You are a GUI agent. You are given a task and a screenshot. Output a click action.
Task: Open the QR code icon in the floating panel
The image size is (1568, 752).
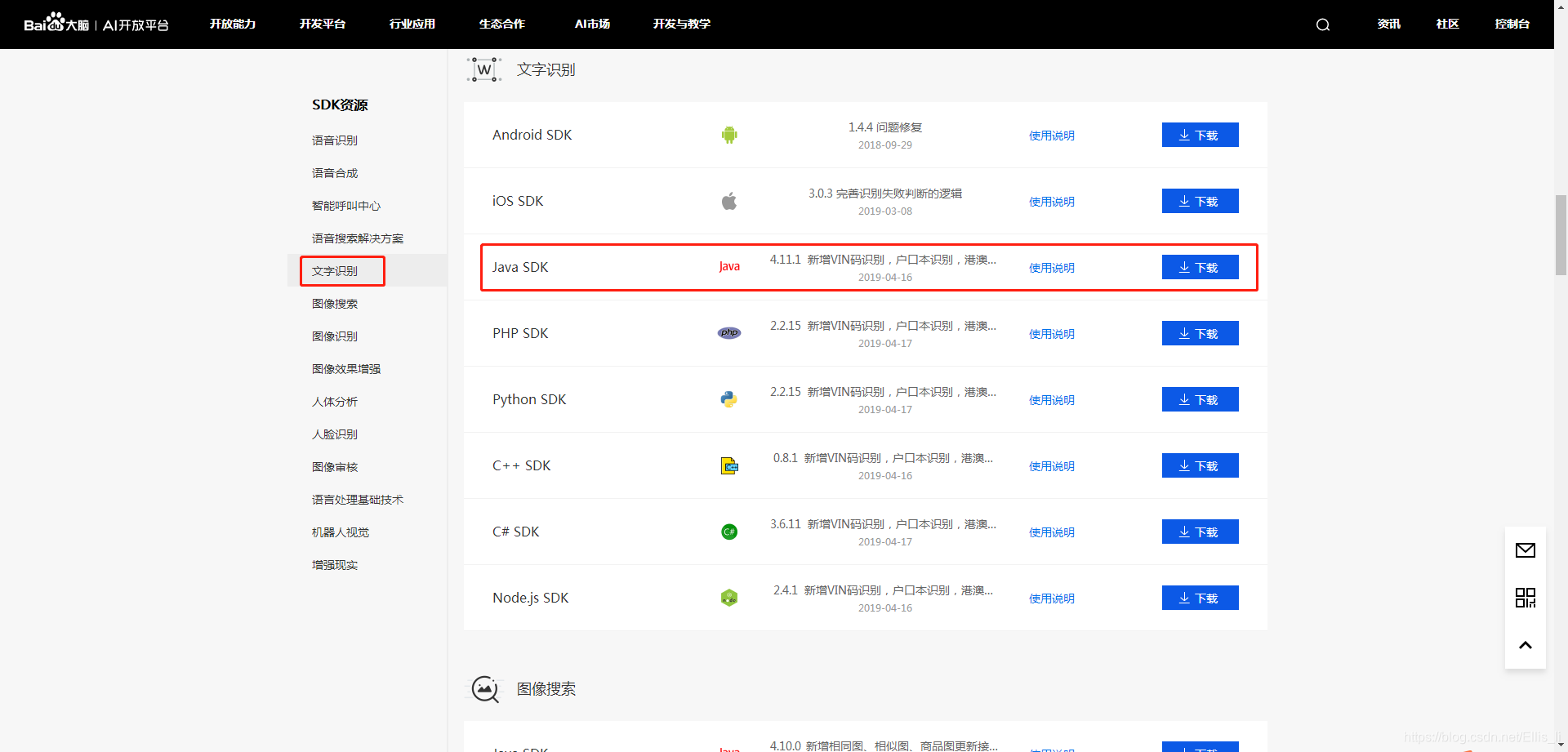coord(1526,598)
